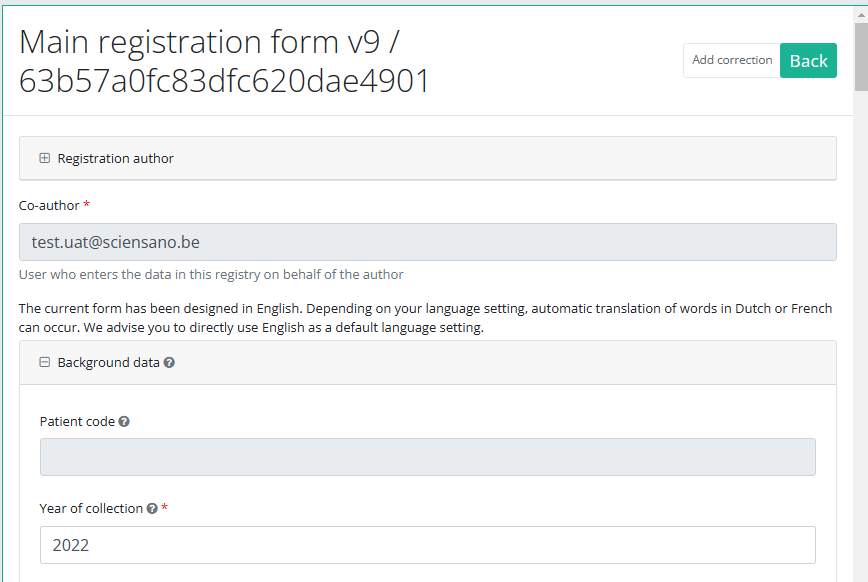
Task: Click the Co-author field label
Action: [49, 205]
